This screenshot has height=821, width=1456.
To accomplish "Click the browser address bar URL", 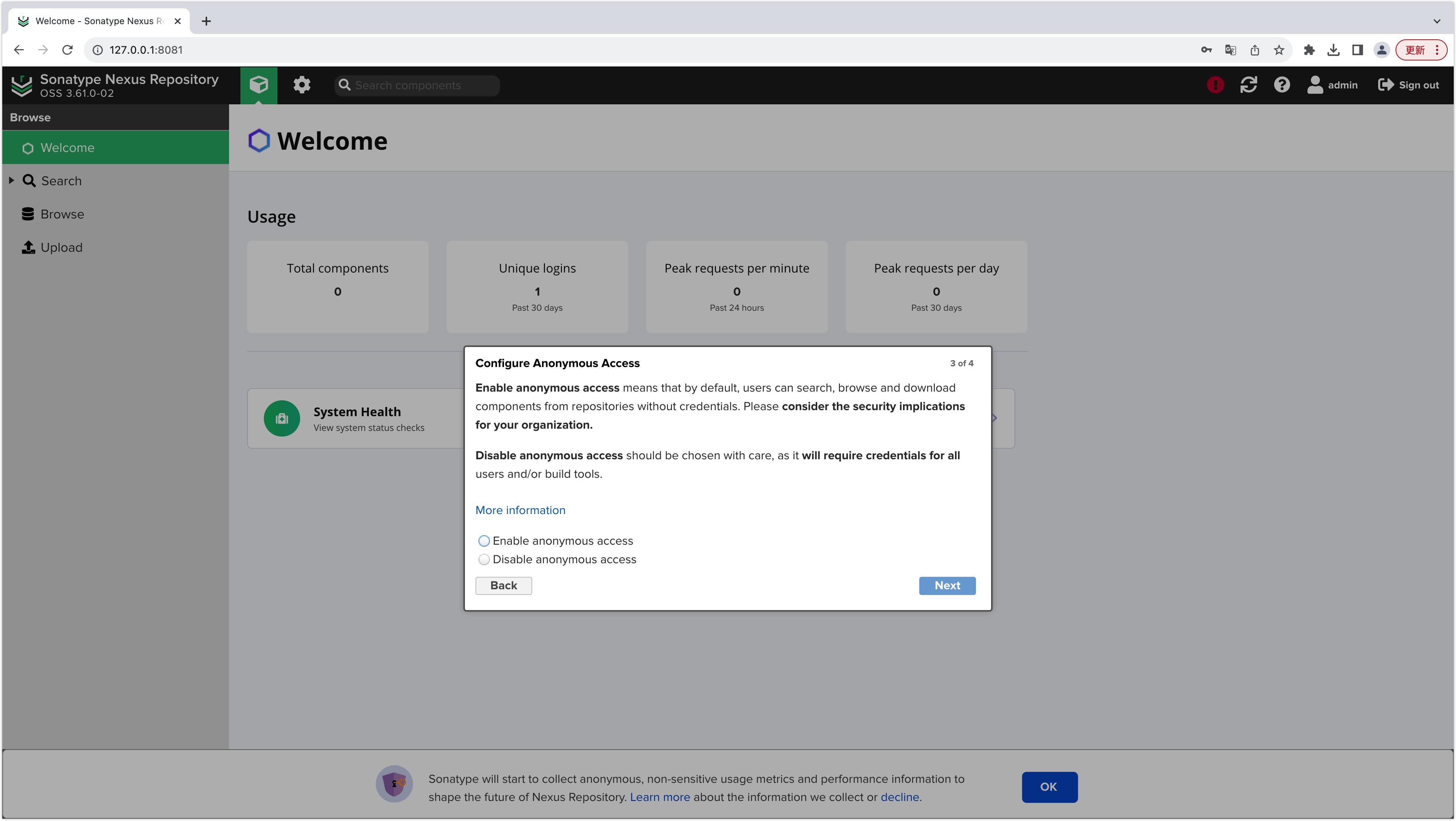I will coord(146,50).
